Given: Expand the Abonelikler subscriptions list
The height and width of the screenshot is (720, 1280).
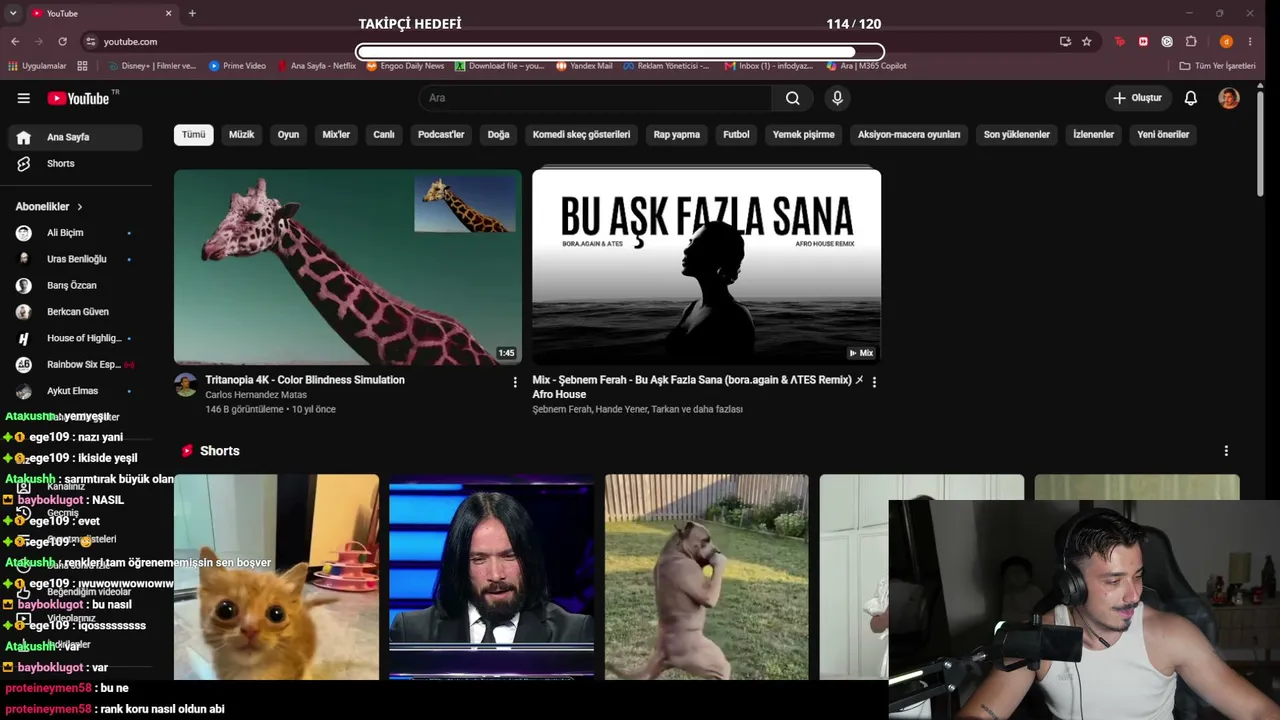Looking at the screenshot, I should 49,207.
